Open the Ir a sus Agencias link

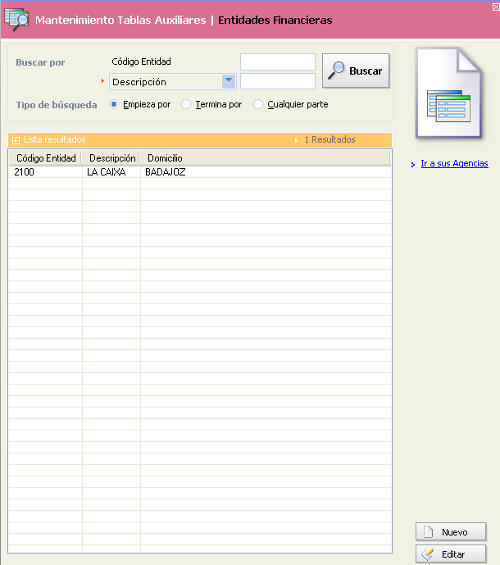click(x=454, y=164)
